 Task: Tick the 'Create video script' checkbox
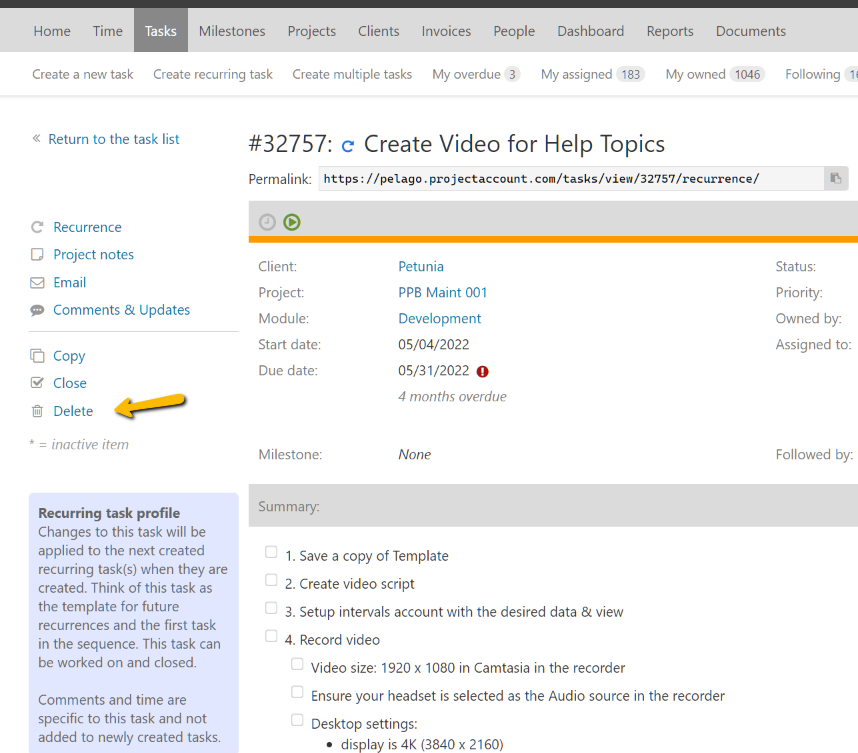[271, 580]
